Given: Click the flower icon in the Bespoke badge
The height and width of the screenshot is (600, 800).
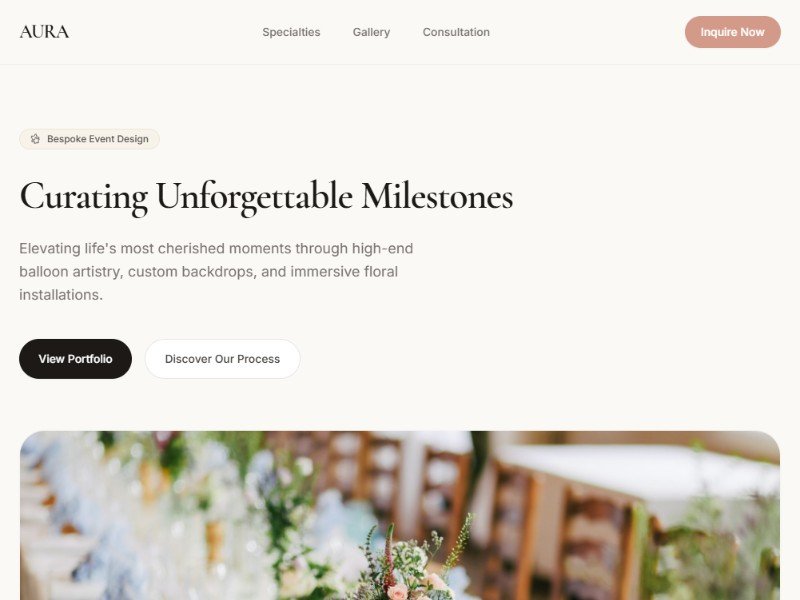Looking at the screenshot, I should click(35, 139).
